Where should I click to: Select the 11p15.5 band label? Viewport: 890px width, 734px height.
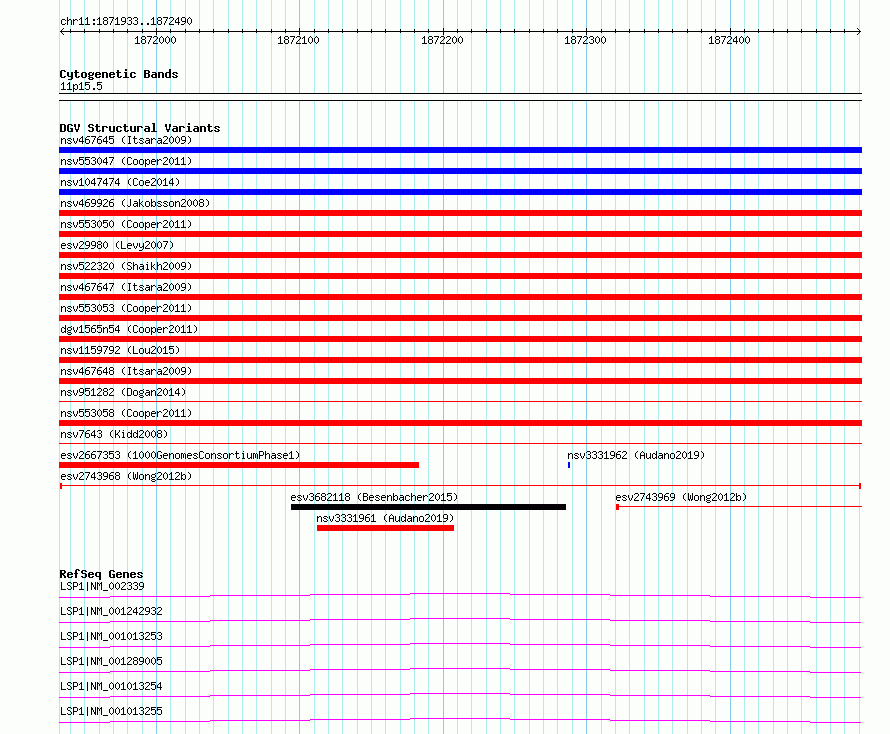[x=81, y=86]
